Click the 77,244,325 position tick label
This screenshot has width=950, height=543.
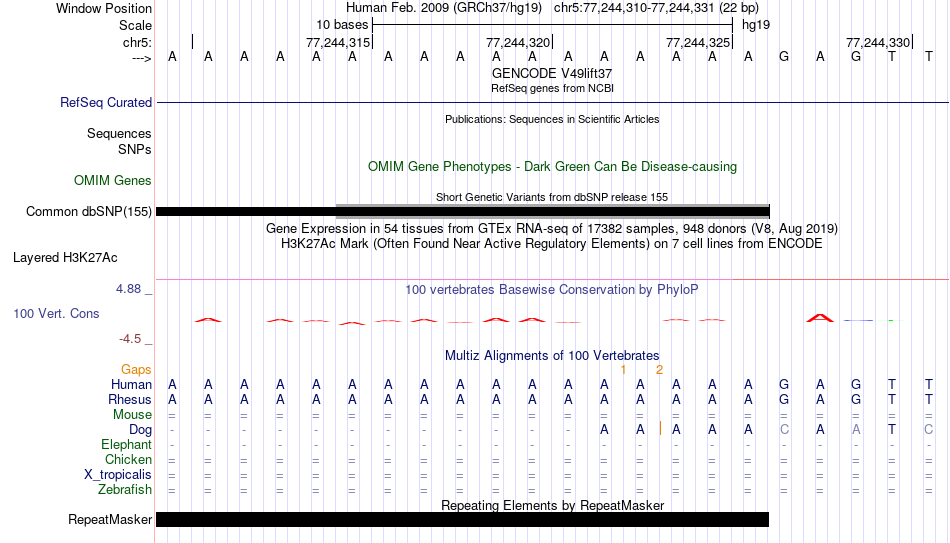click(x=698, y=42)
